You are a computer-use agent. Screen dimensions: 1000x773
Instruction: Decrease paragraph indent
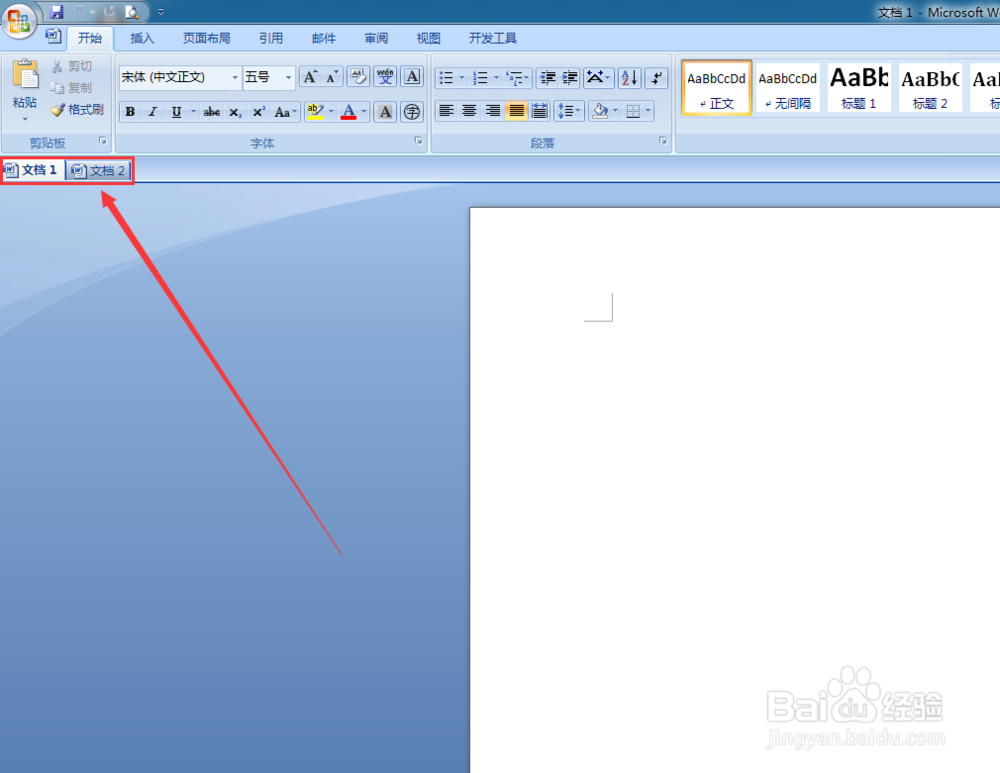tap(548, 78)
